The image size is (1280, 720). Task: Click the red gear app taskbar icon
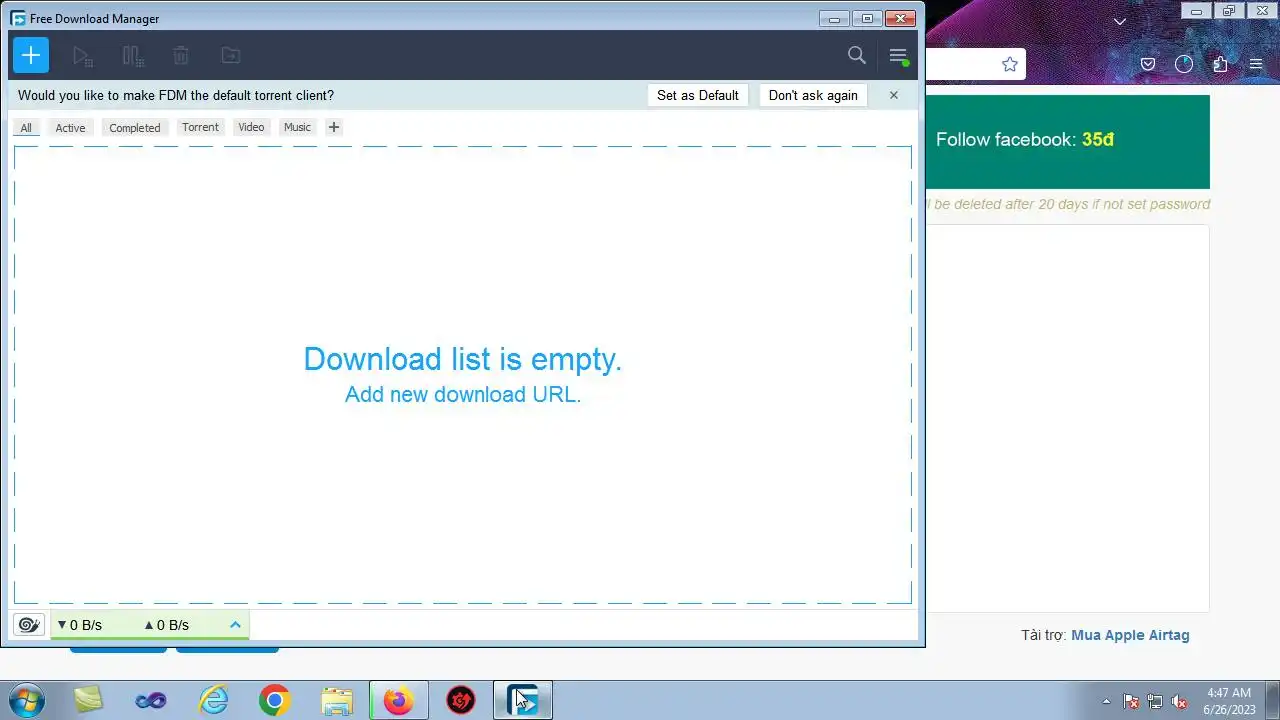[461, 700]
